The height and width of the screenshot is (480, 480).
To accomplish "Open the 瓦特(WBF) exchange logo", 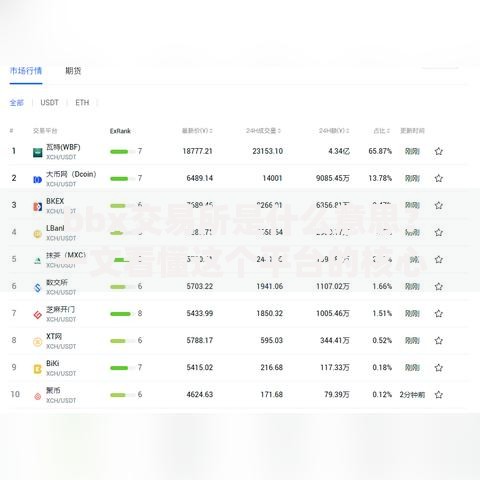I will tap(37, 152).
